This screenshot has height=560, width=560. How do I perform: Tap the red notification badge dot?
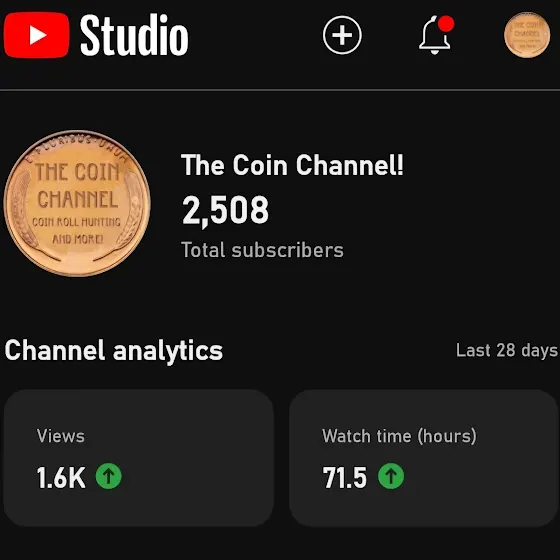pos(446,24)
